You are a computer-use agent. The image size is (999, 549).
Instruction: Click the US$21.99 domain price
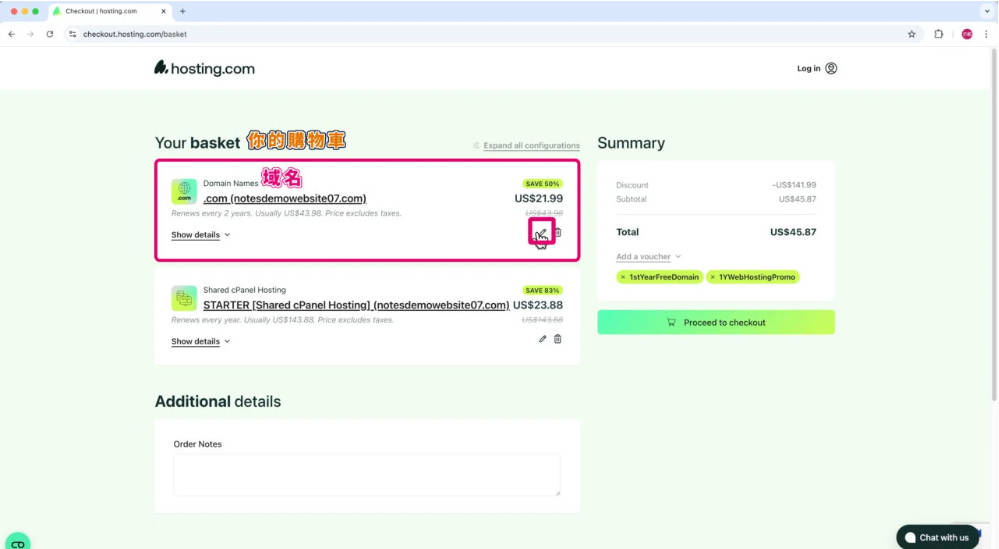point(538,199)
